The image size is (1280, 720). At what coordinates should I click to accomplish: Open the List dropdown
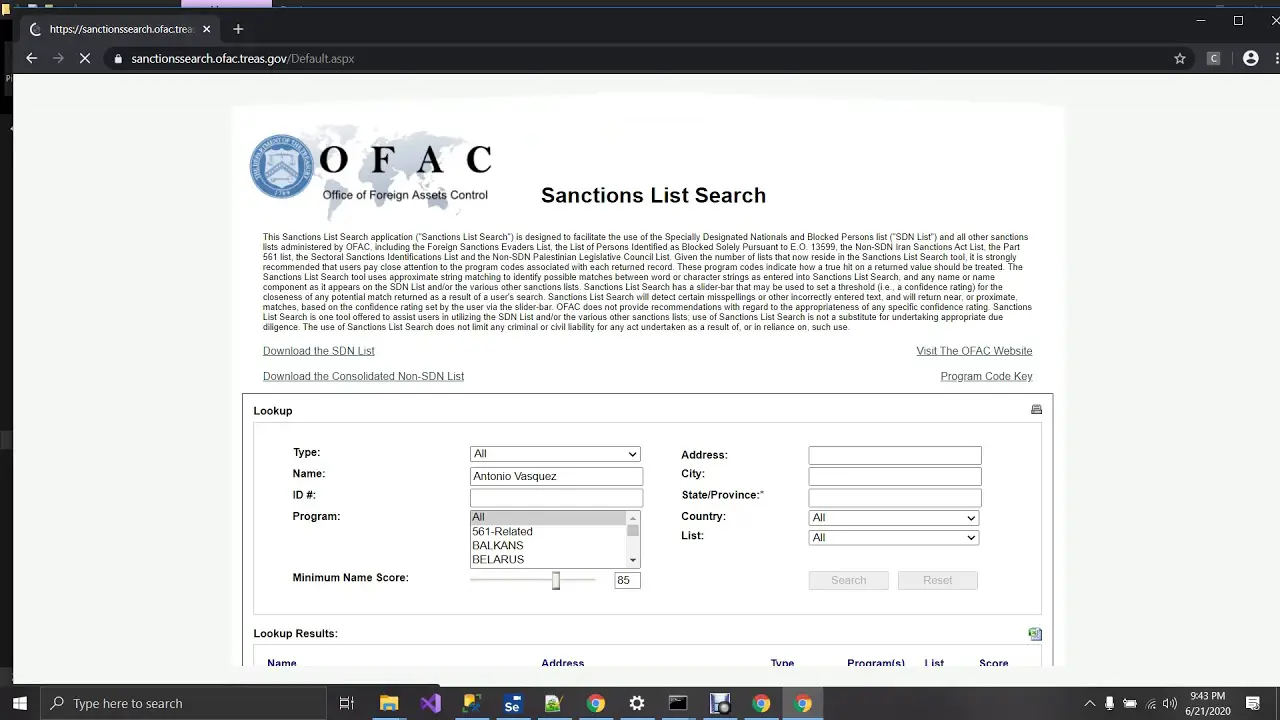pos(893,538)
